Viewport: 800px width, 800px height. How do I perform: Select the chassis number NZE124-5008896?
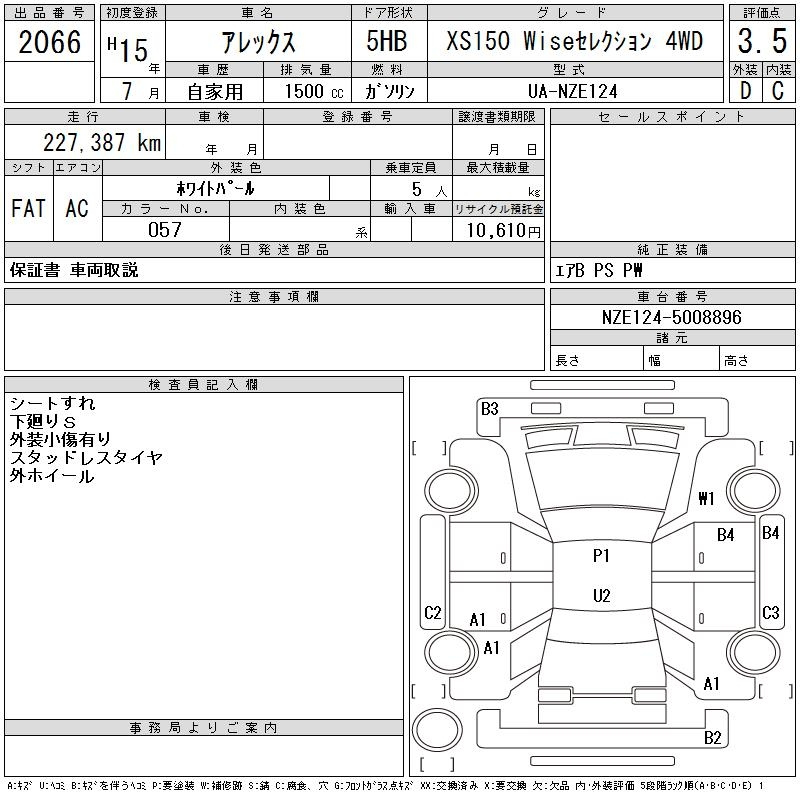point(672,317)
